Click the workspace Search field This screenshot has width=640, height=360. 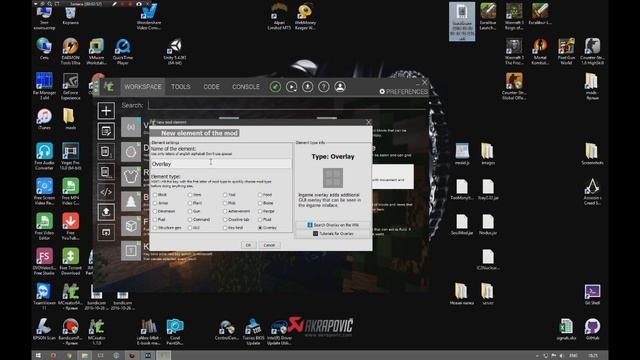coord(287,105)
